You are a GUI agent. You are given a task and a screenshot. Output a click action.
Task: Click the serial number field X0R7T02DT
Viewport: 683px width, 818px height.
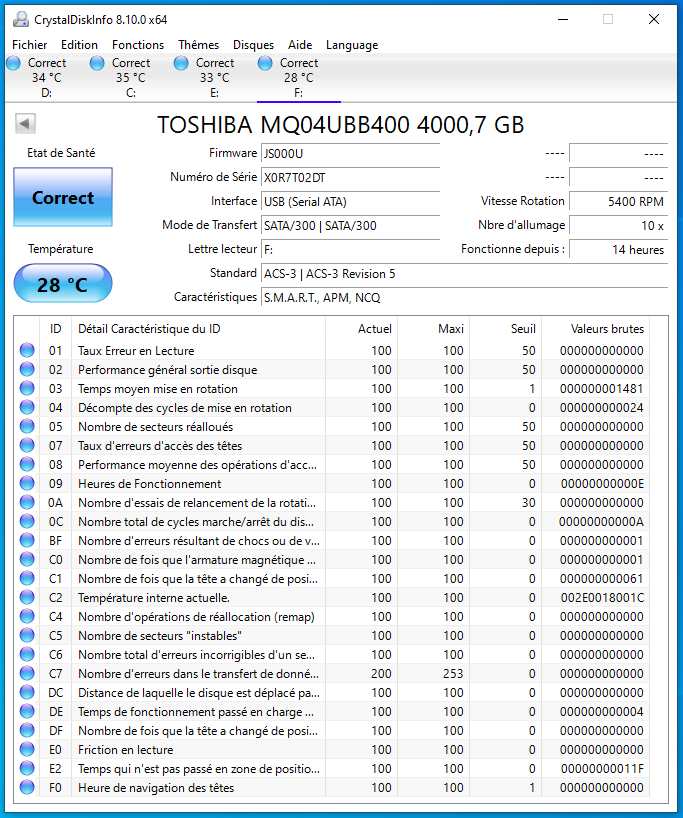point(350,177)
